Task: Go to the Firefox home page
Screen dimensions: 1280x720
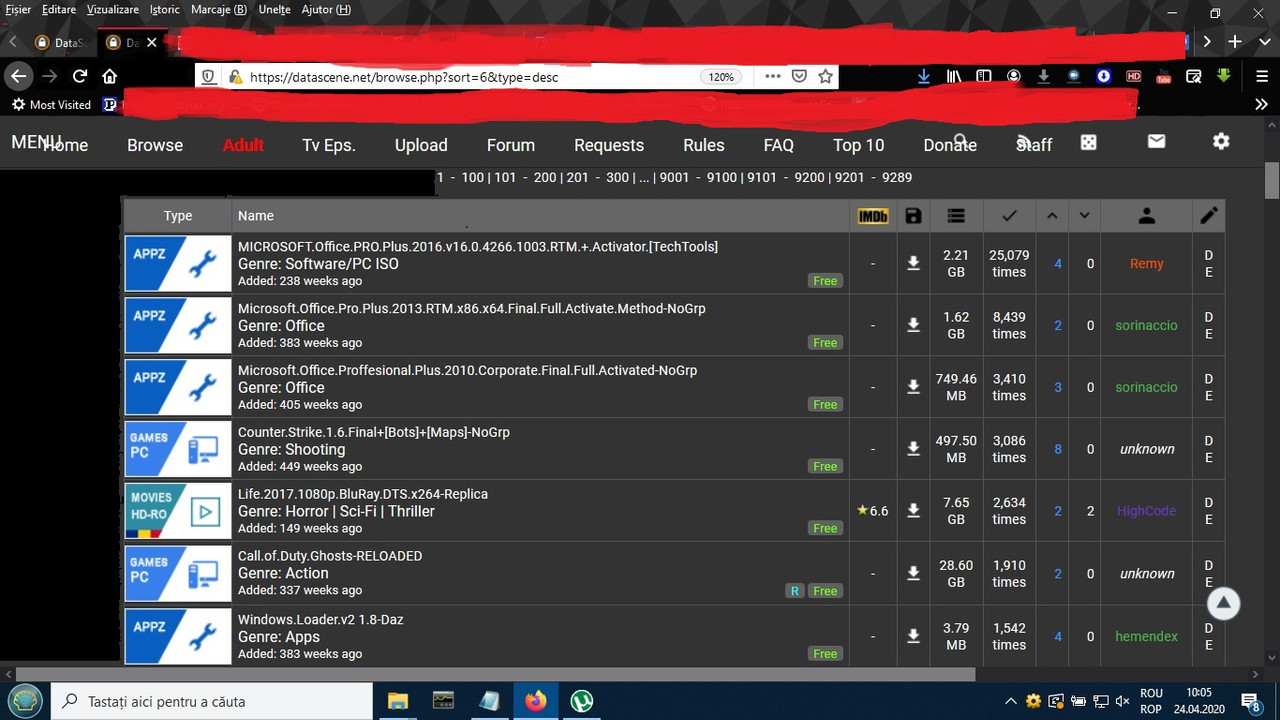Action: click(110, 76)
